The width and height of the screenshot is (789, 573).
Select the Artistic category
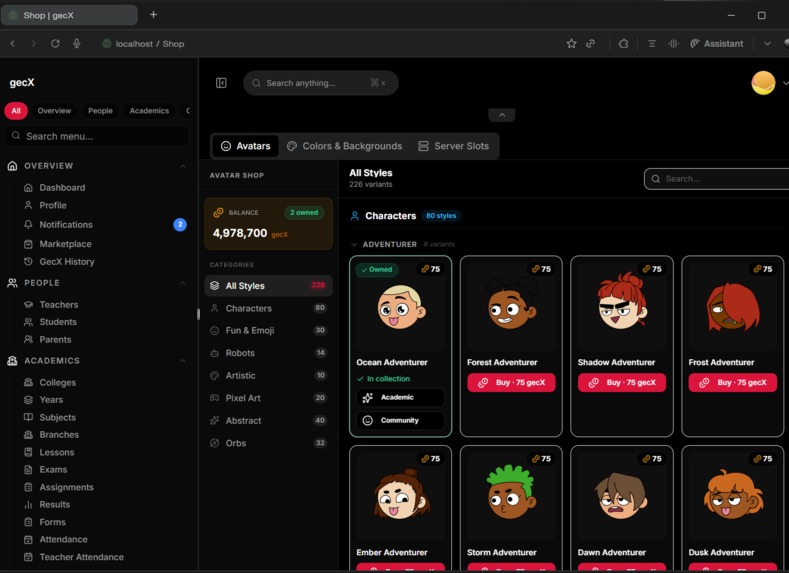click(x=268, y=375)
